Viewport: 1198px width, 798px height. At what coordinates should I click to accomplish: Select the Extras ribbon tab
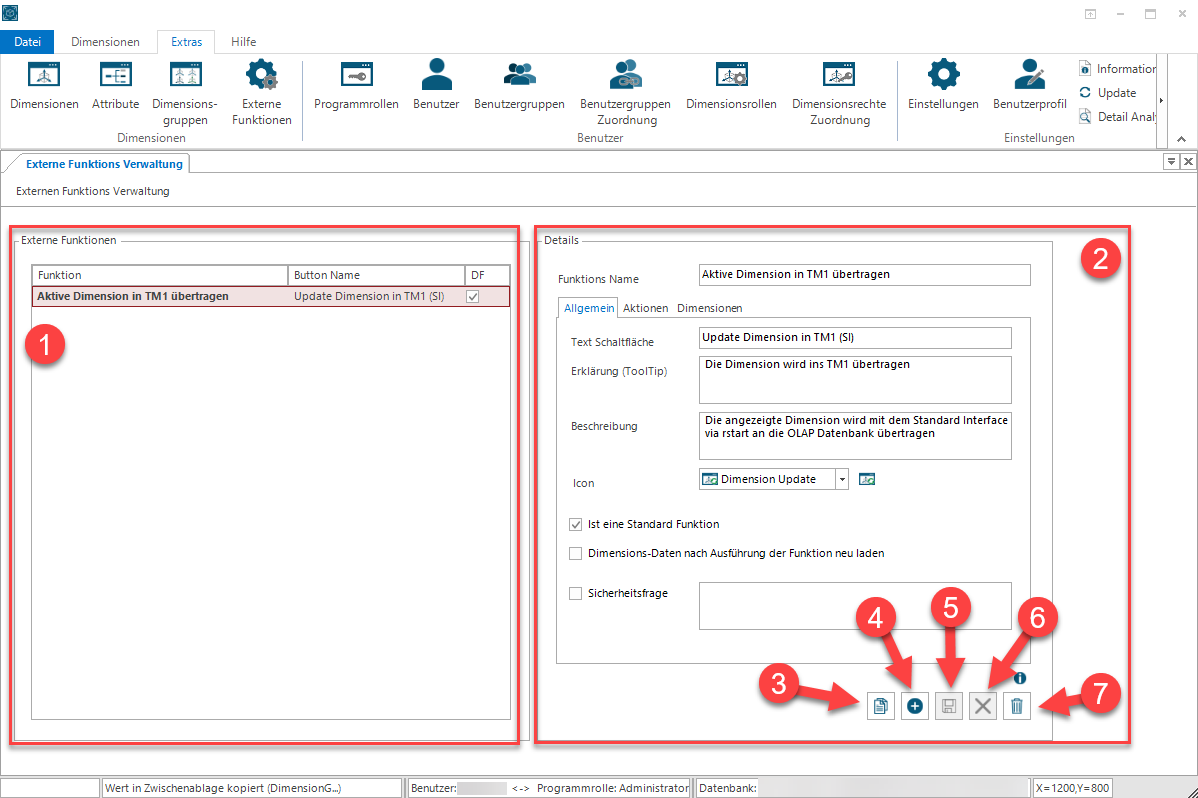[x=186, y=42]
